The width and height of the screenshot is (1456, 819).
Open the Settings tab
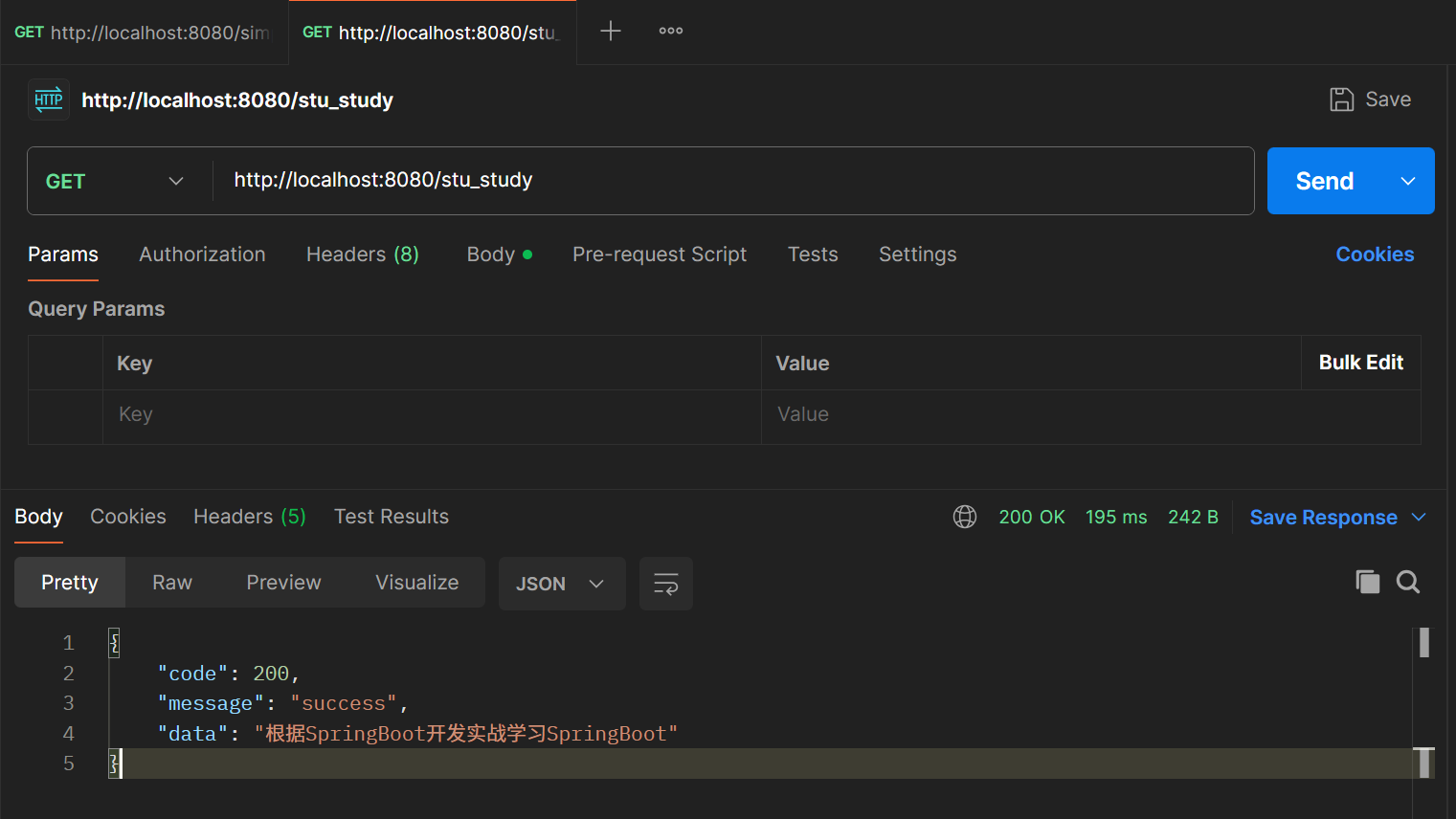pyautogui.click(x=917, y=255)
